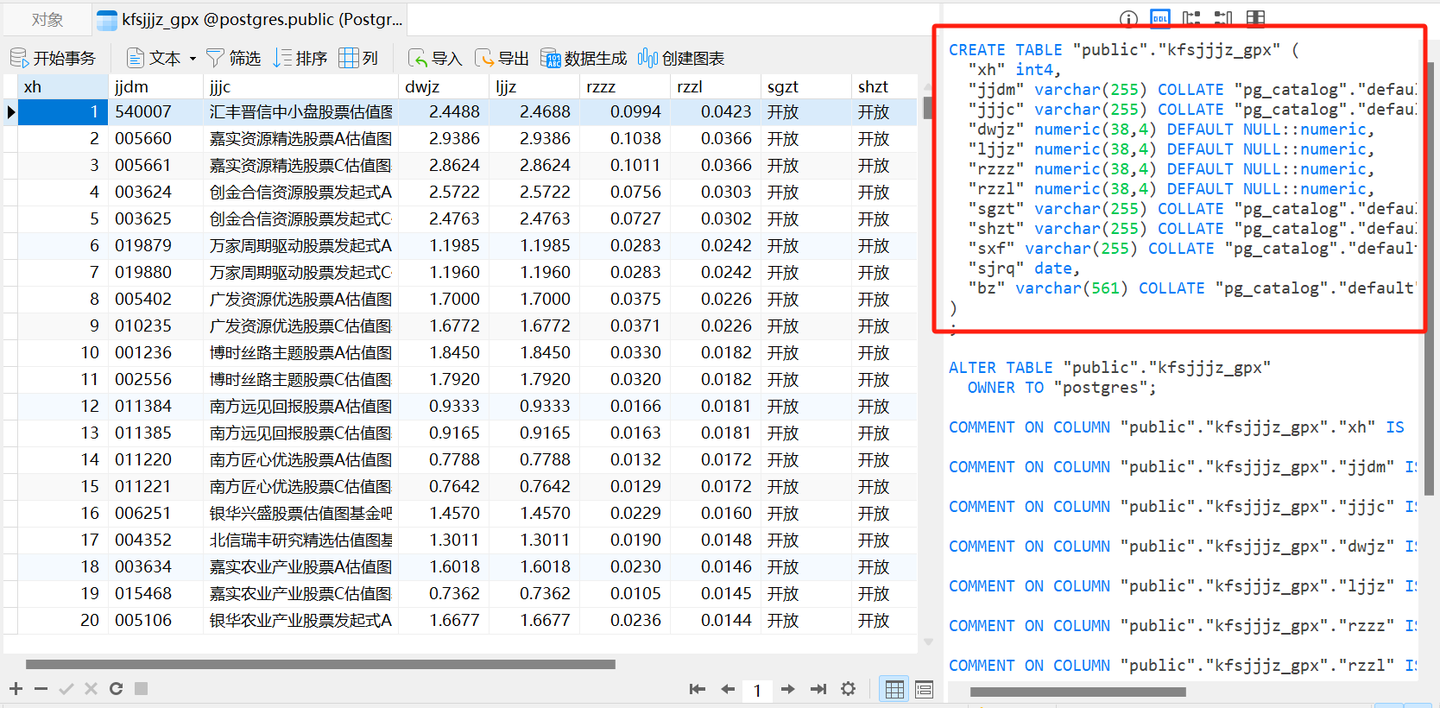Click the jjdm column header
The width and height of the screenshot is (1440, 708).
point(155,87)
